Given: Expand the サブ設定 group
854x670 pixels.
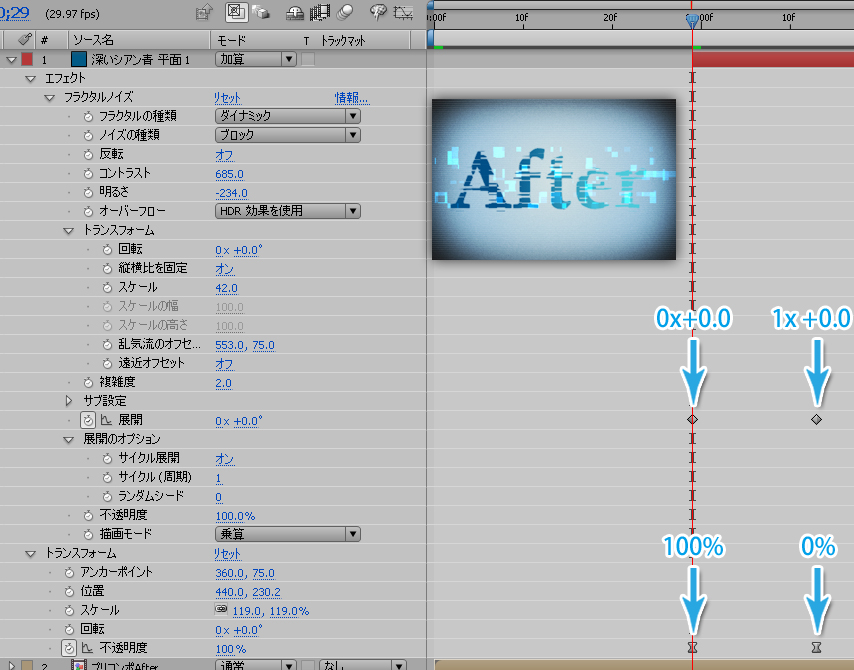Looking at the screenshot, I should pyautogui.click(x=69, y=401).
